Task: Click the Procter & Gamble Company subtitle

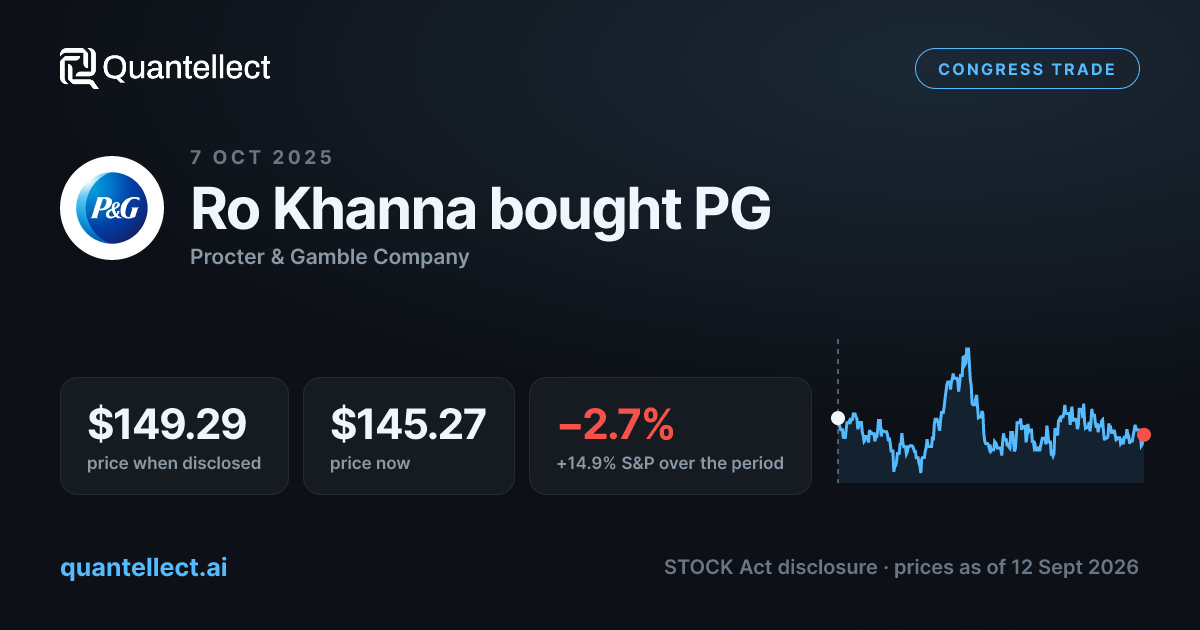Action: tap(329, 257)
